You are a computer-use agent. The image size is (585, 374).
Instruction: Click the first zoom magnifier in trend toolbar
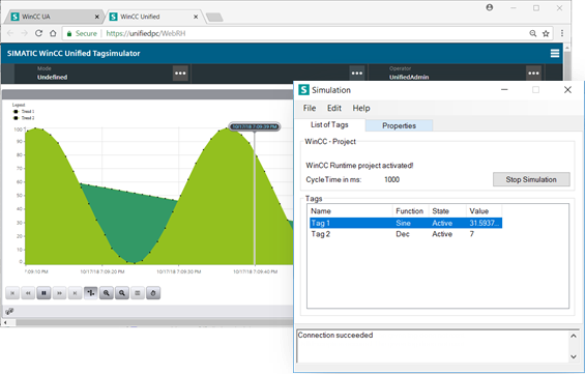(106, 293)
